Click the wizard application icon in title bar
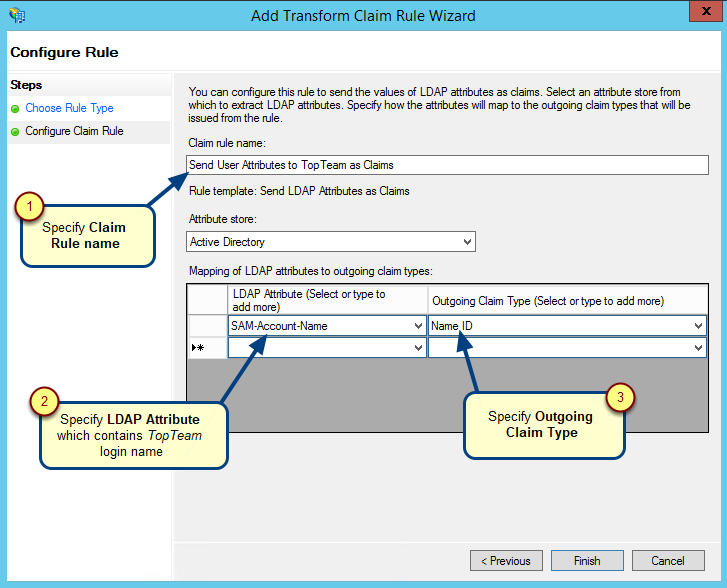 (17, 15)
